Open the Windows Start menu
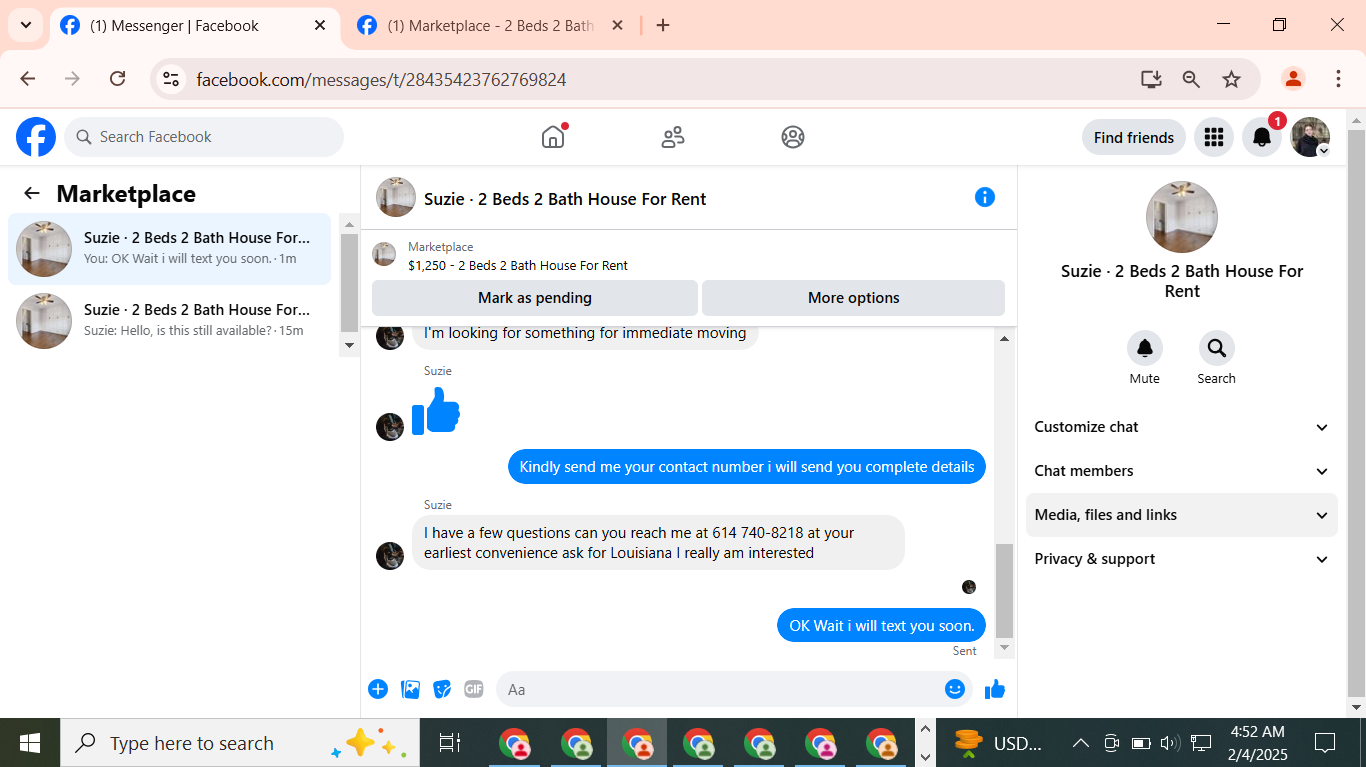This screenshot has width=1366, height=767. tap(30, 743)
